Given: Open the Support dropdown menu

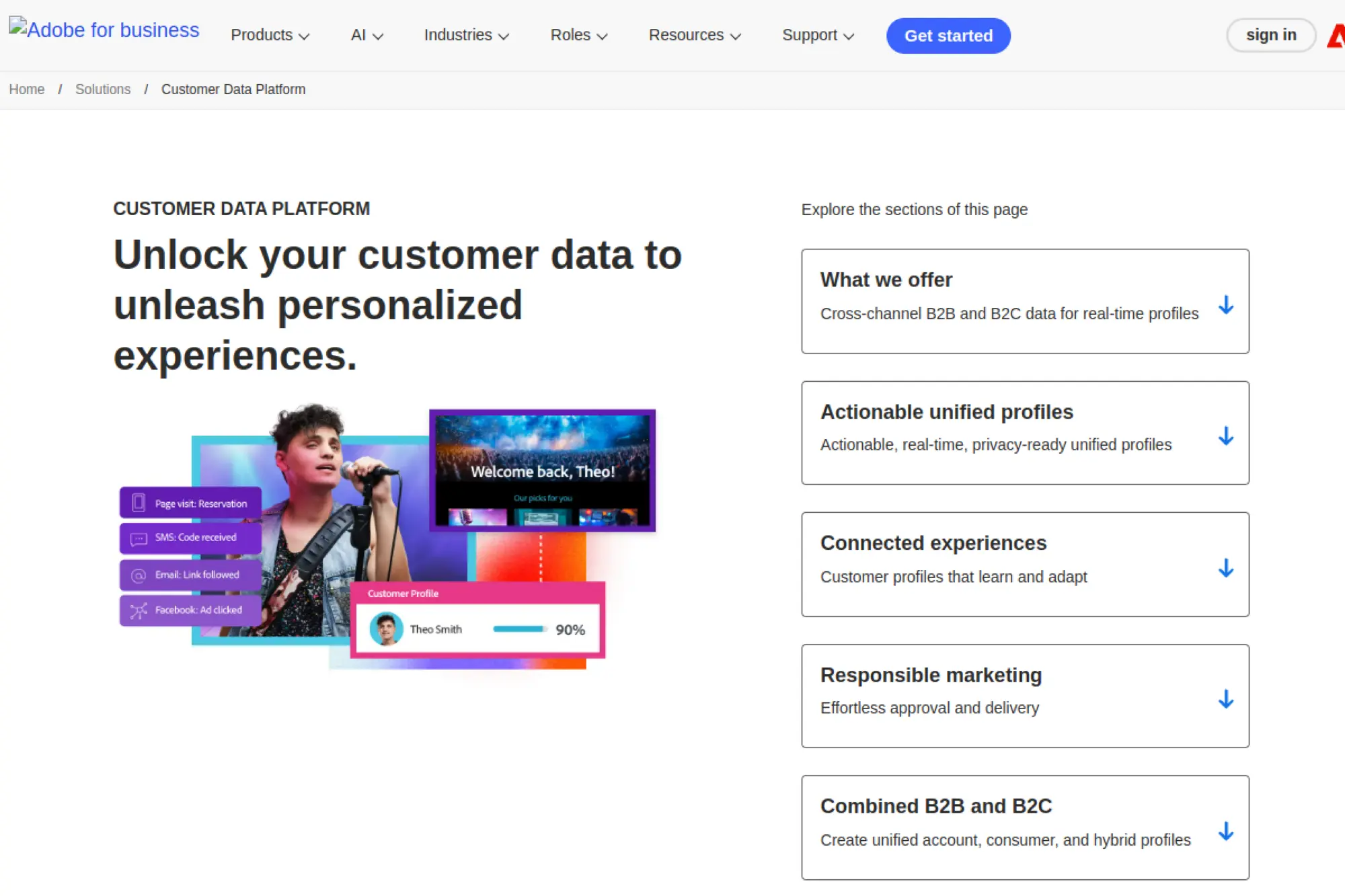Looking at the screenshot, I should coord(817,35).
